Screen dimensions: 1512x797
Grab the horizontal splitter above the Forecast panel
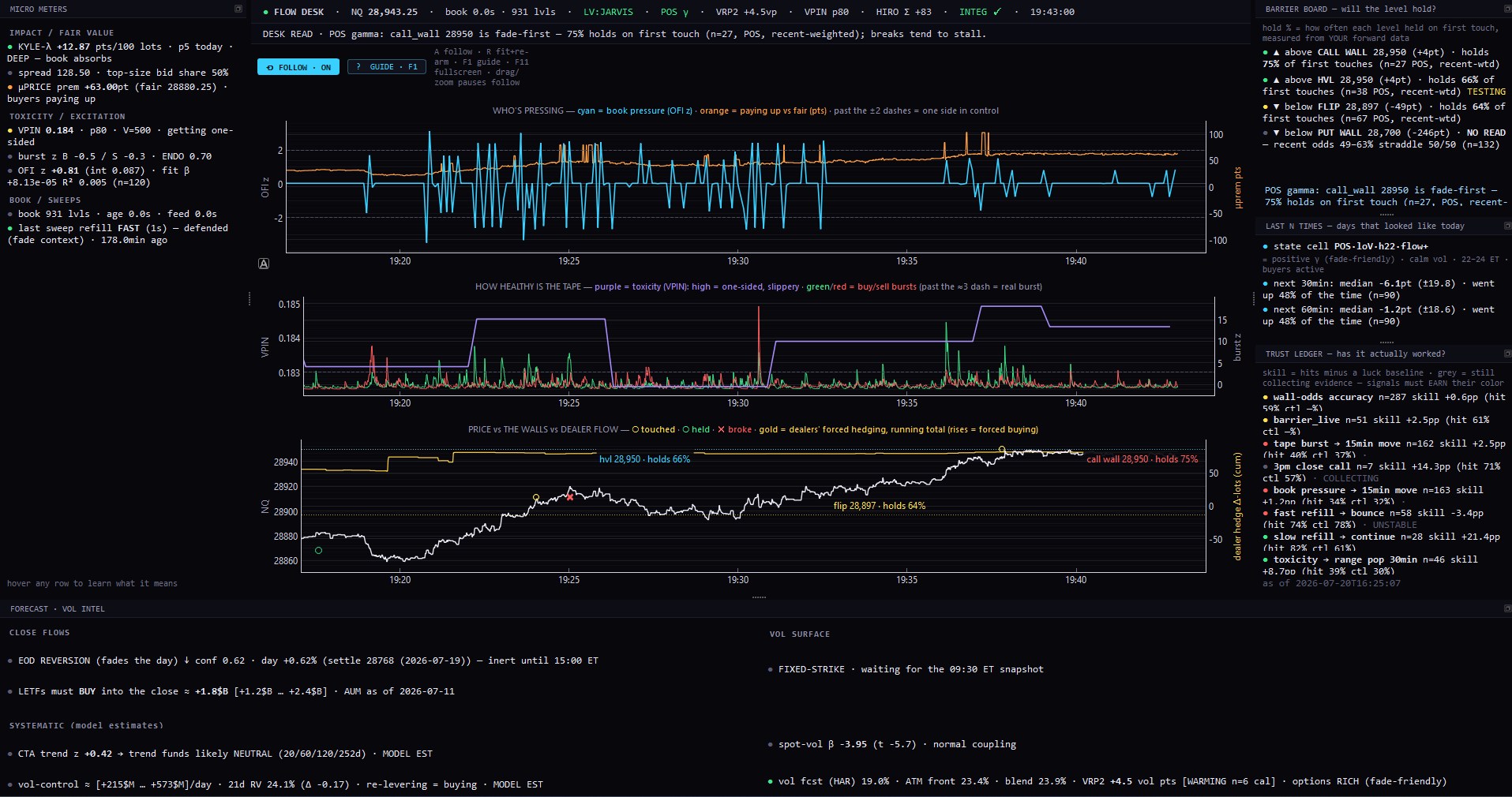click(759, 597)
